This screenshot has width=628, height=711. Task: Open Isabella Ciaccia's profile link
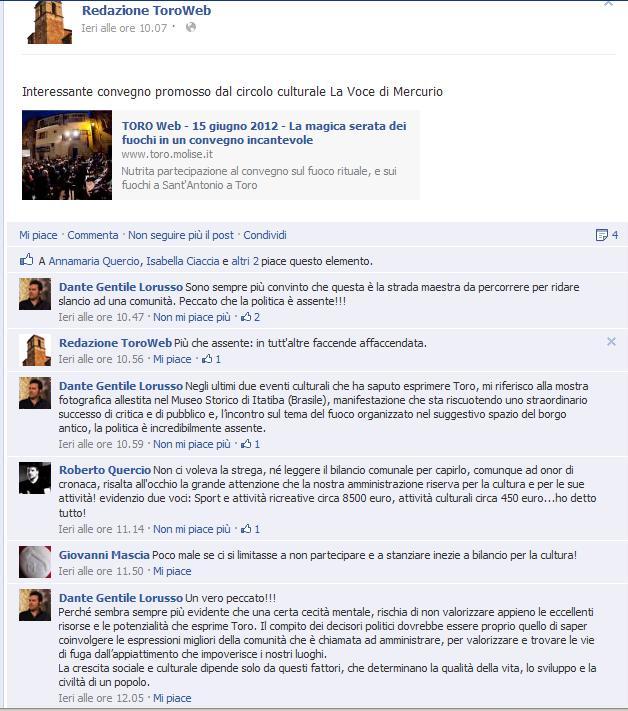click(x=182, y=261)
